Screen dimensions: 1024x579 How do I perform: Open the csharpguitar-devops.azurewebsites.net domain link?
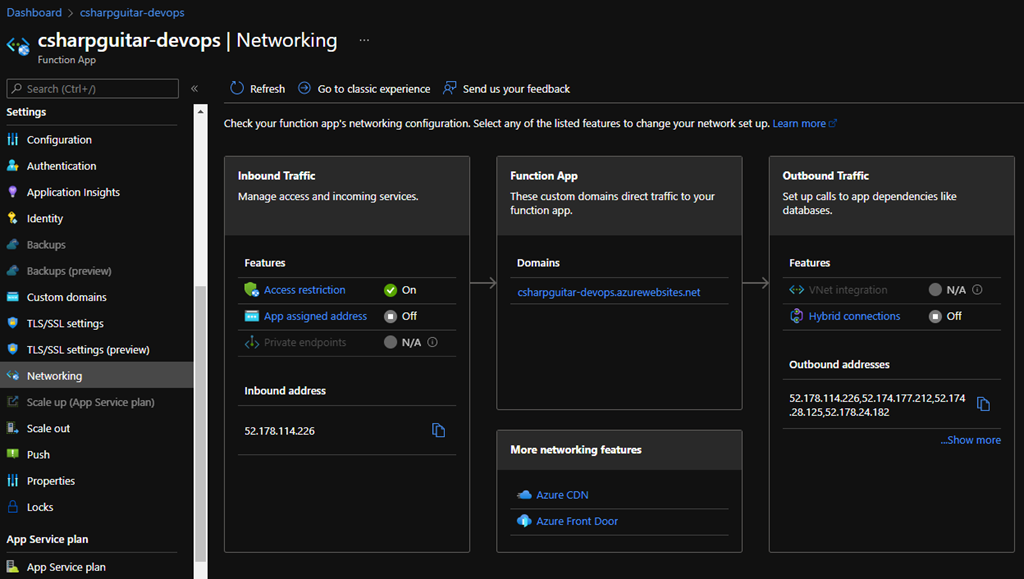(x=608, y=293)
